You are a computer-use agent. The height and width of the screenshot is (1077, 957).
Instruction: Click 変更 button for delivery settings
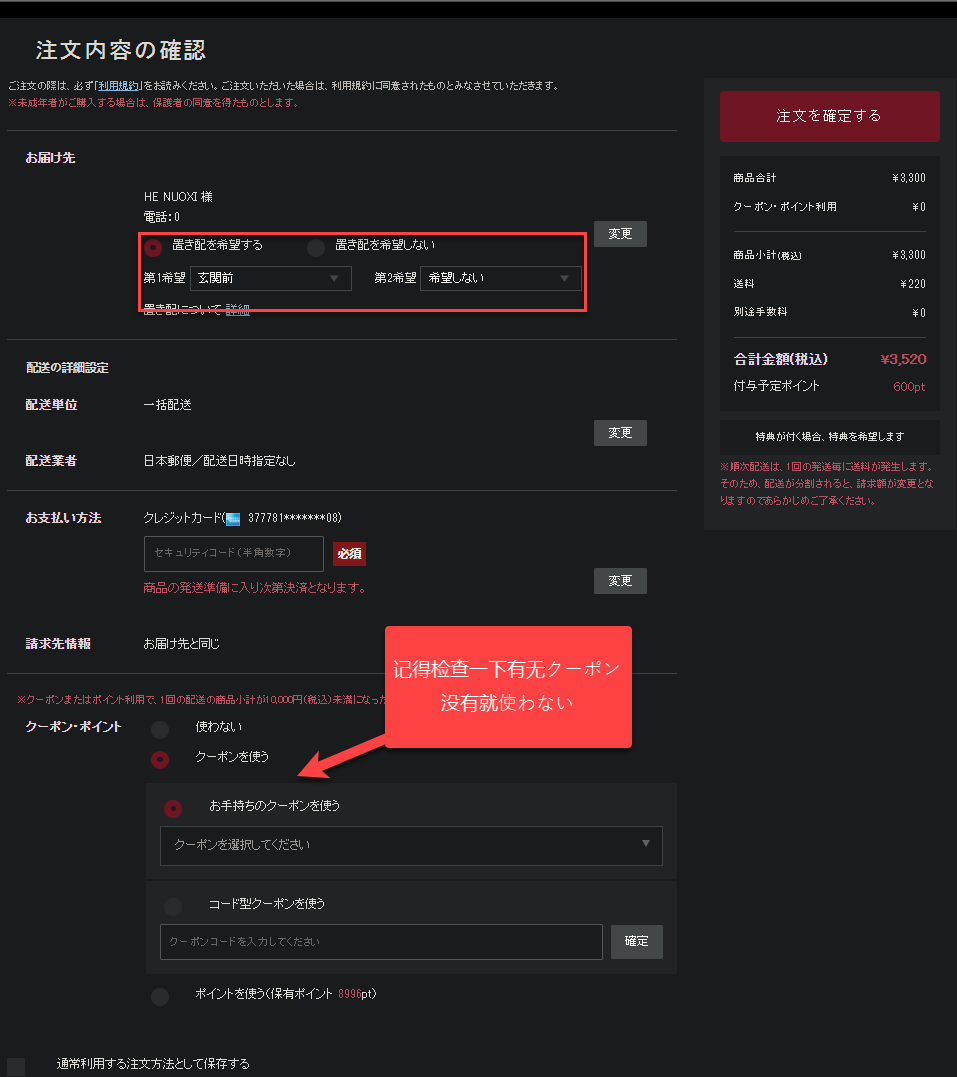620,433
